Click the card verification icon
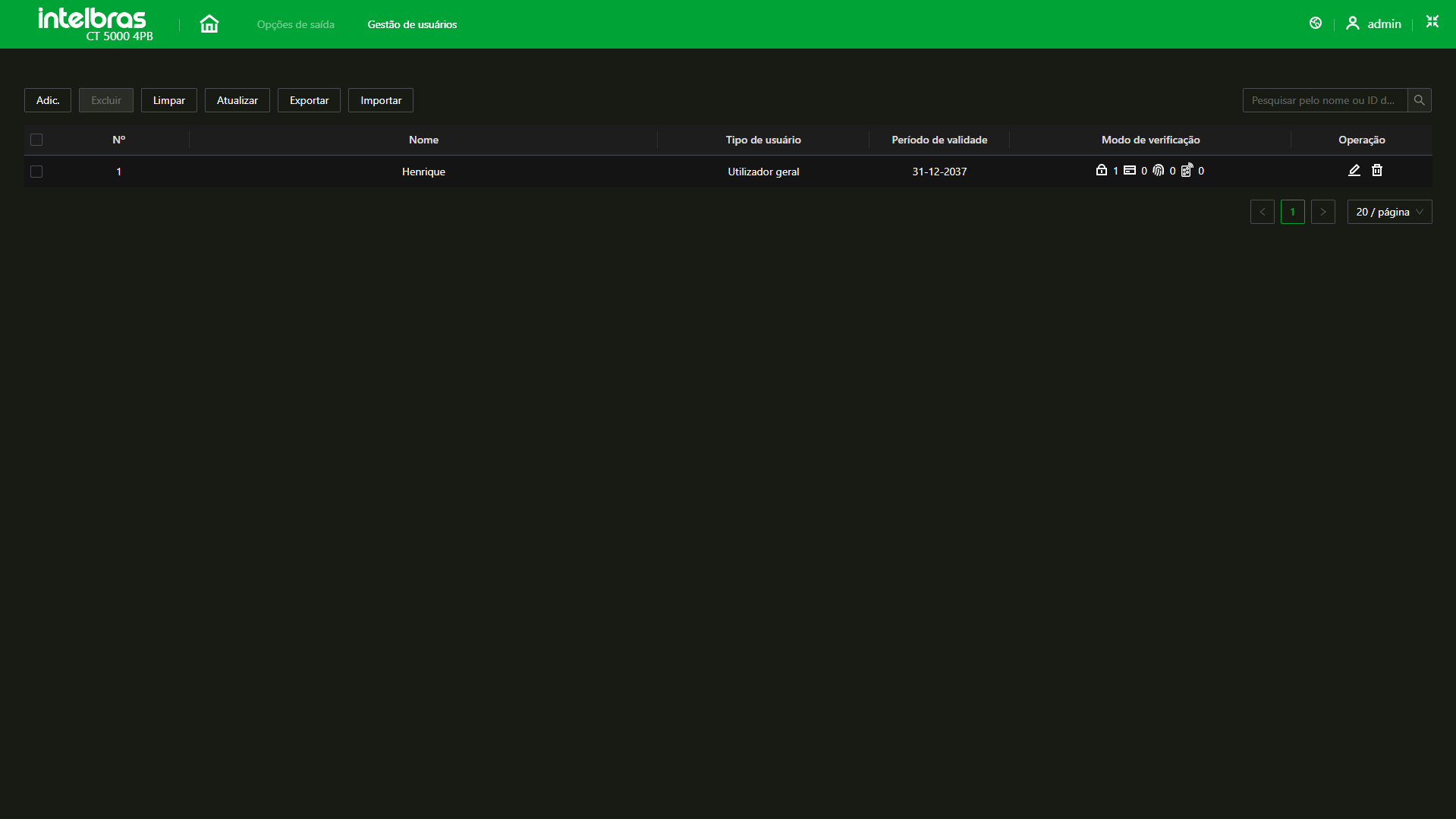Viewport: 1456px width, 819px height. 1130,171
